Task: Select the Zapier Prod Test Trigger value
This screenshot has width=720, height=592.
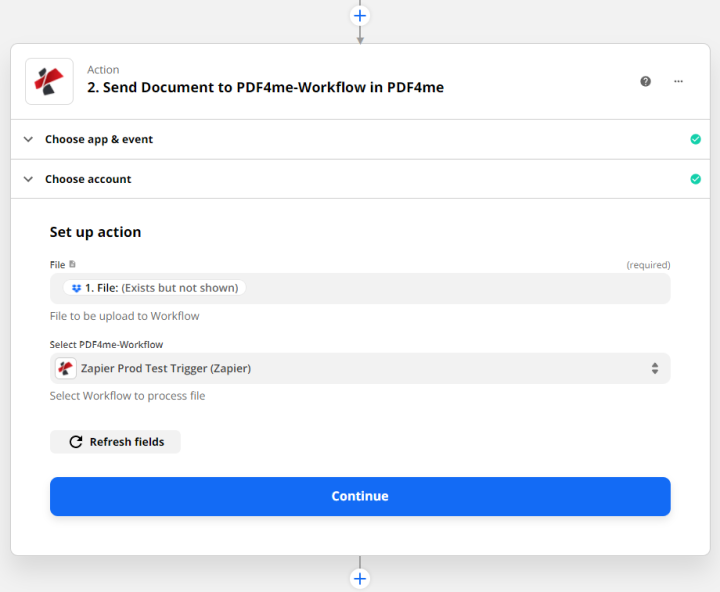Action: tap(166, 368)
